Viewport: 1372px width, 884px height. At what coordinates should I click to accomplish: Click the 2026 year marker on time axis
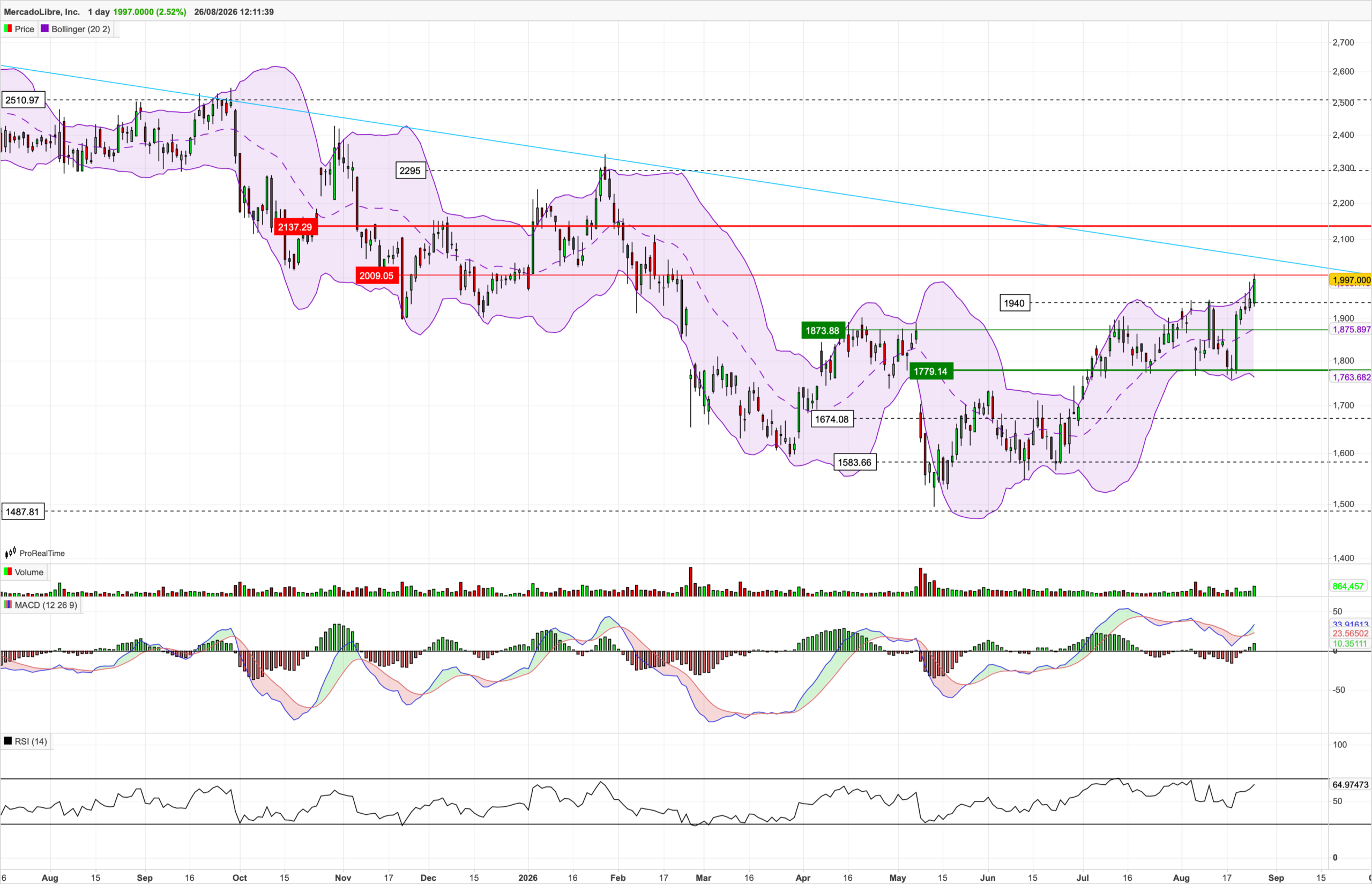point(528,878)
